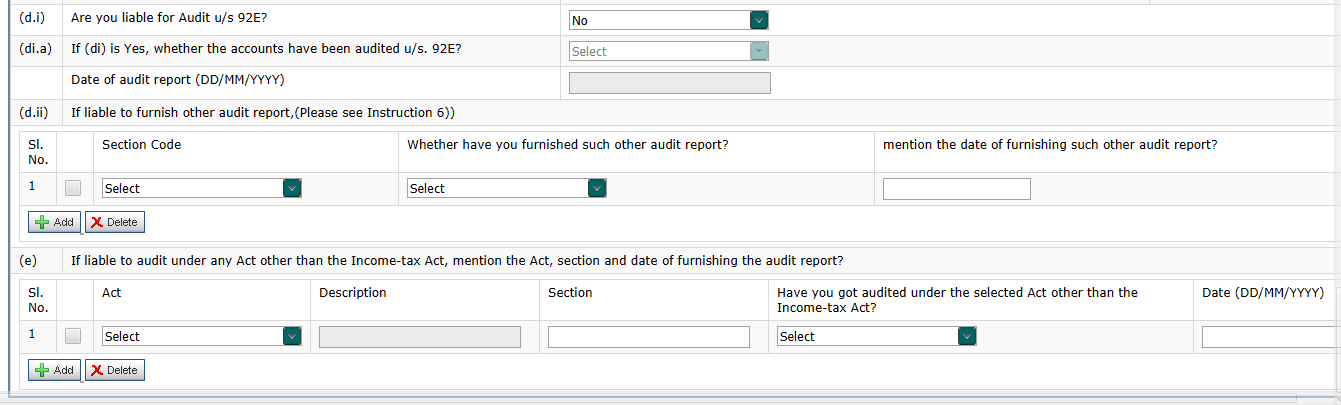Click date of furnishing other audit report field

pos(956,189)
